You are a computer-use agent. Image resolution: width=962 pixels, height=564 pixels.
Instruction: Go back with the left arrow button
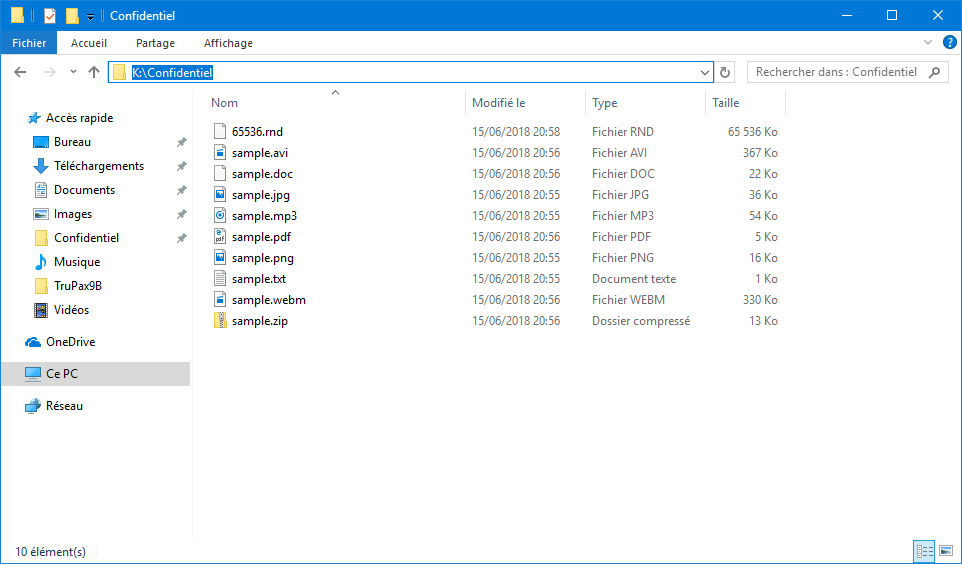tap(20, 72)
